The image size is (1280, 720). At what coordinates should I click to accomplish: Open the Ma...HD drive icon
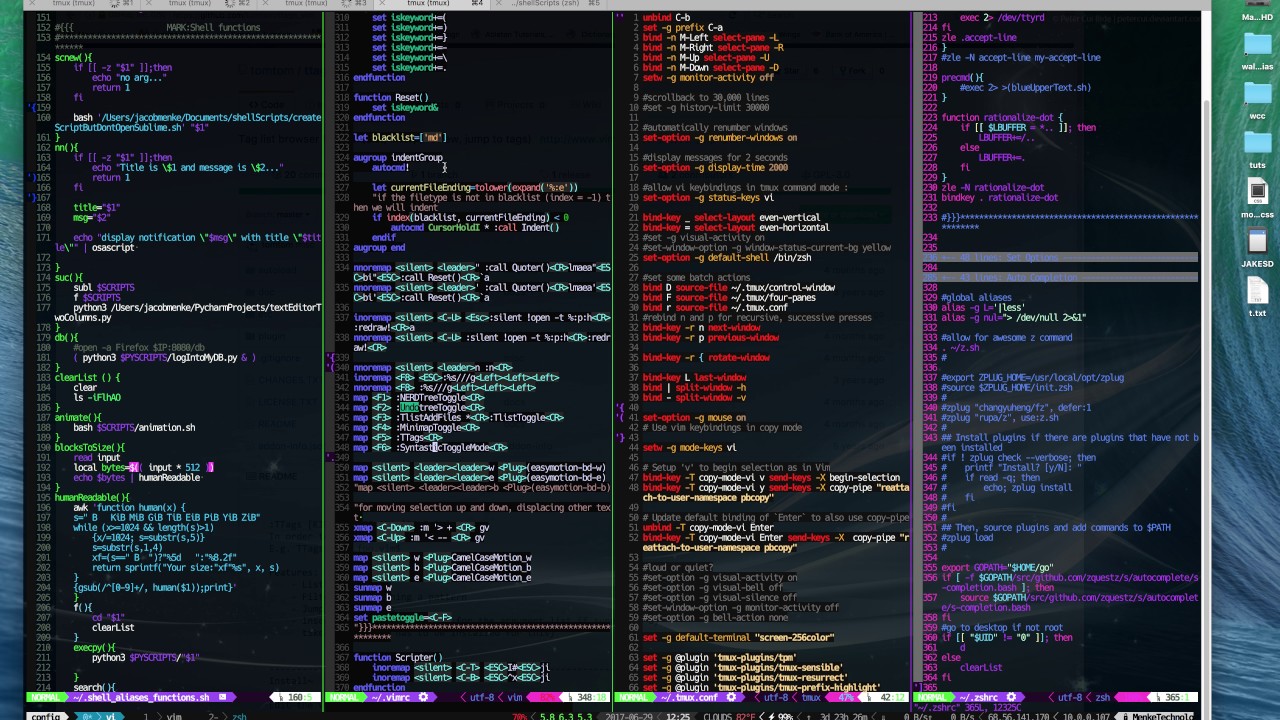[x=1257, y=12]
